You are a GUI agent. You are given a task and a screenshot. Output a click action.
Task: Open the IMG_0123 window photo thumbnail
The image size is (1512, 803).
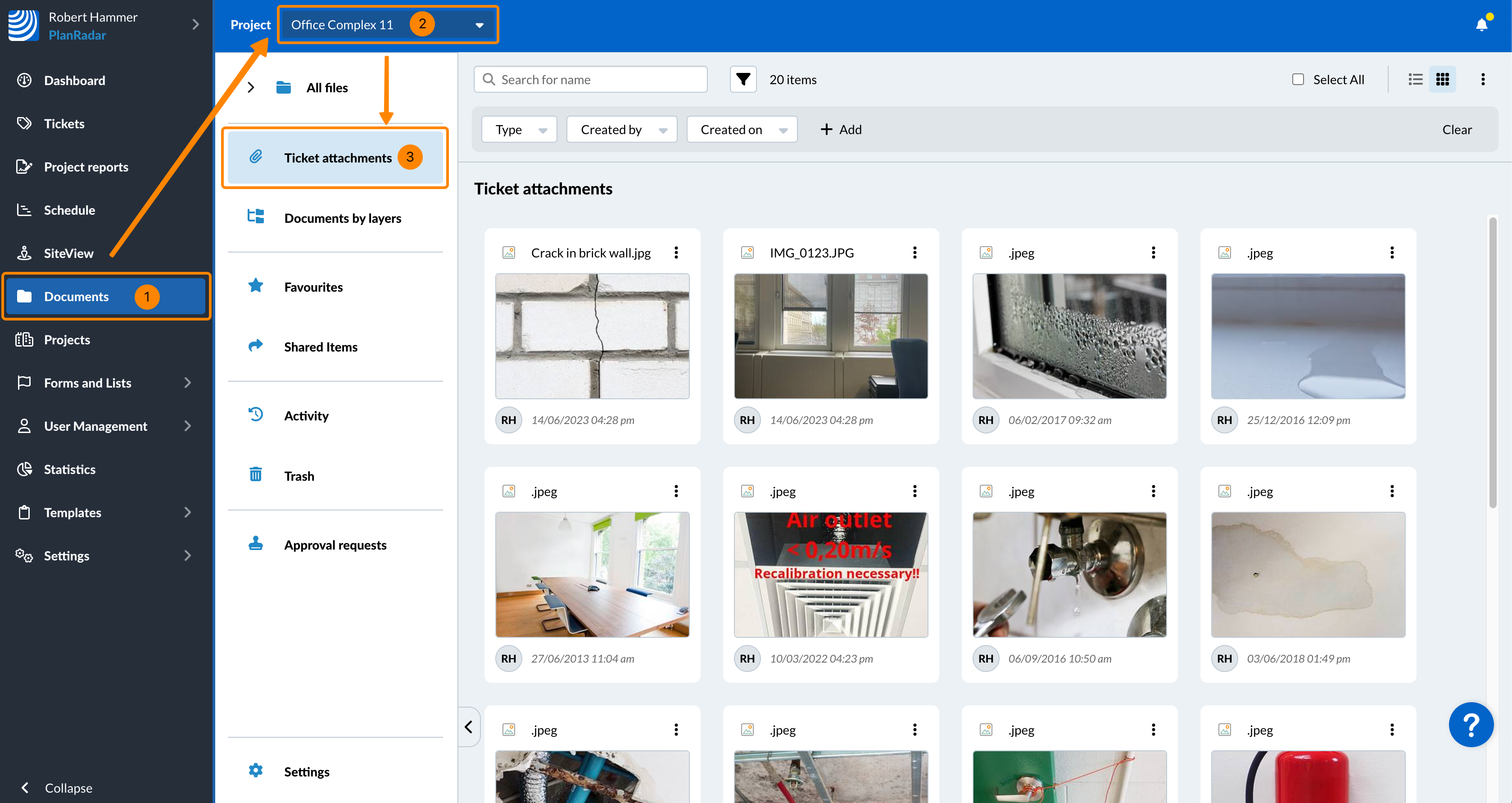(831, 336)
